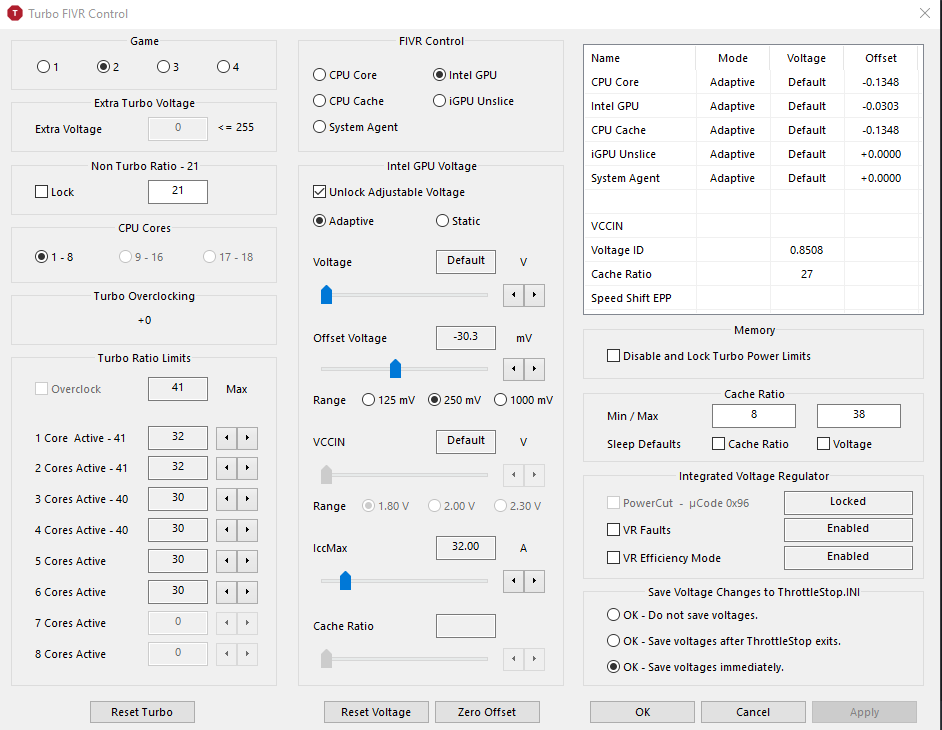Increase Offset Voltage with right arrow

click(535, 369)
